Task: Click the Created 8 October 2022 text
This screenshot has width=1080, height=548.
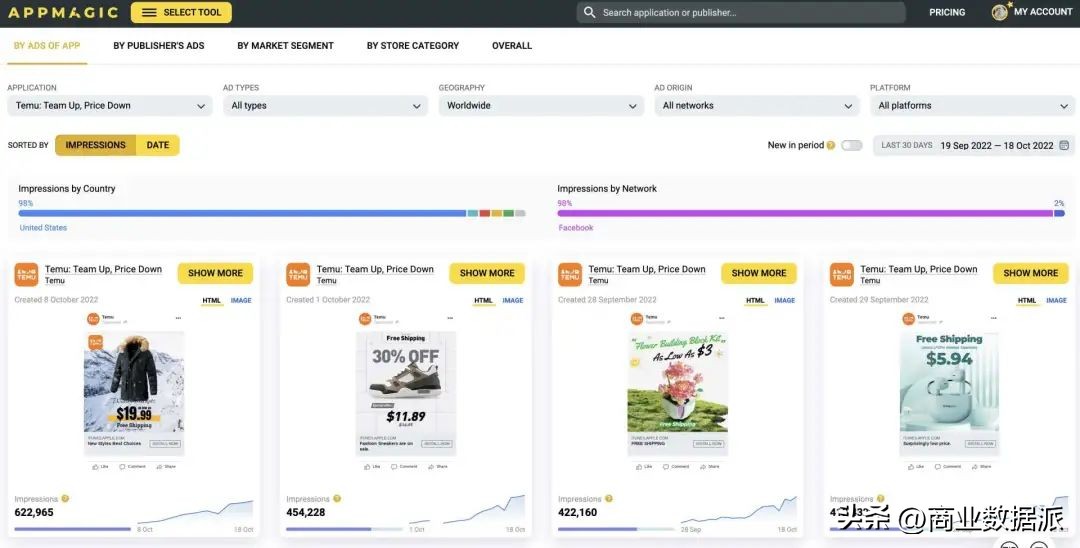Action: point(56,300)
